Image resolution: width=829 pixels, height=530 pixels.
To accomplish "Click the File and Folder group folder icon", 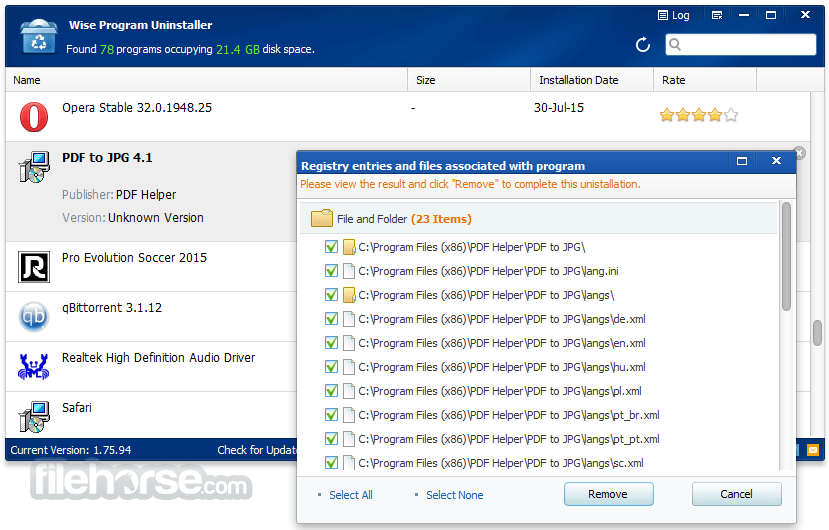I will (x=321, y=218).
